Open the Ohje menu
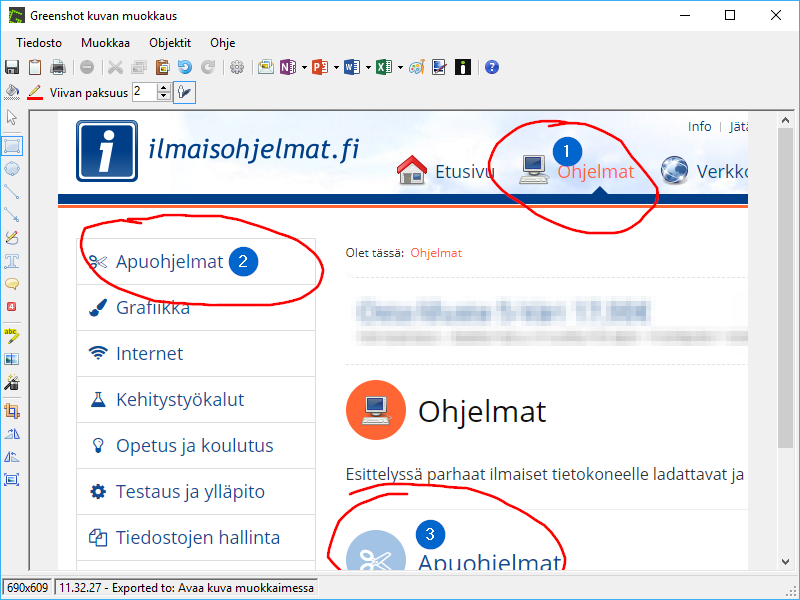The height and width of the screenshot is (600, 800). tap(222, 43)
